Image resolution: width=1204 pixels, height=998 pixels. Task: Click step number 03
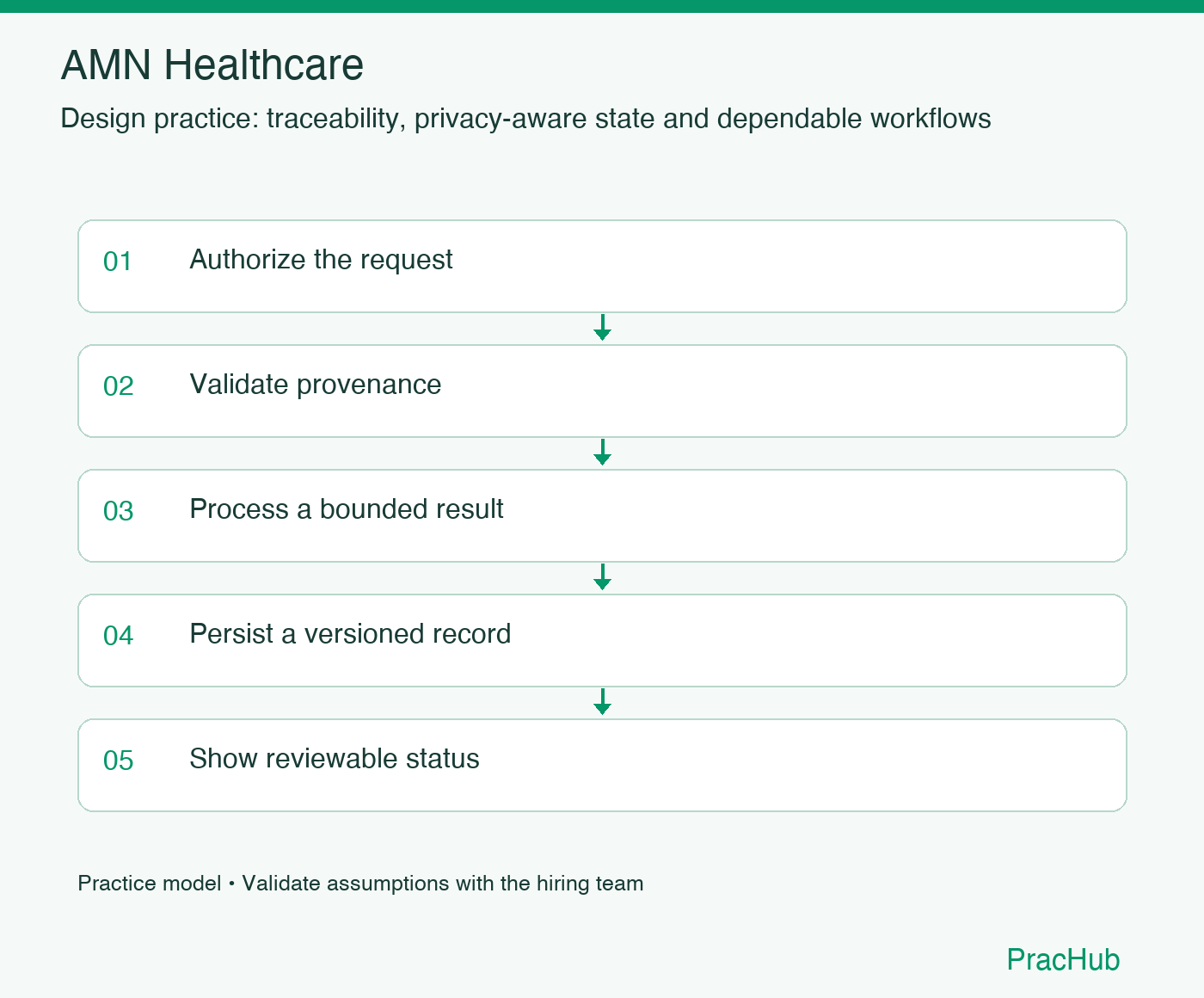tap(119, 511)
